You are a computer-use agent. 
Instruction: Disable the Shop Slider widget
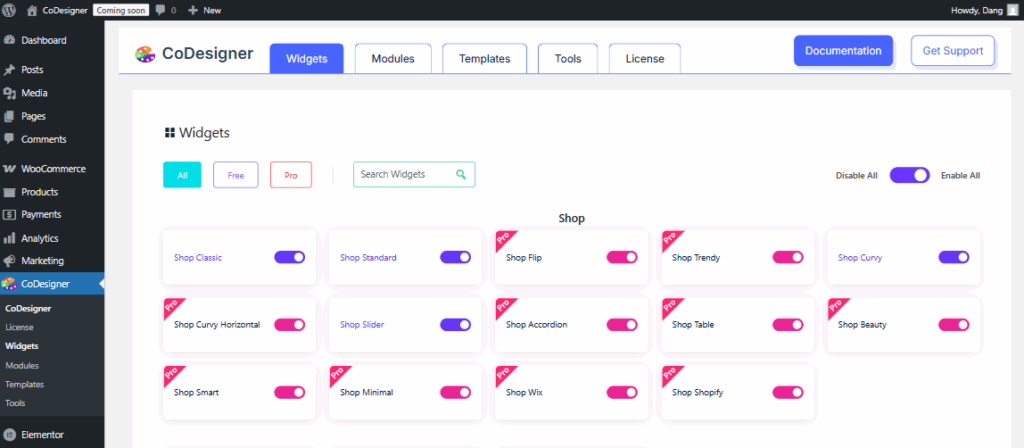[455, 325]
